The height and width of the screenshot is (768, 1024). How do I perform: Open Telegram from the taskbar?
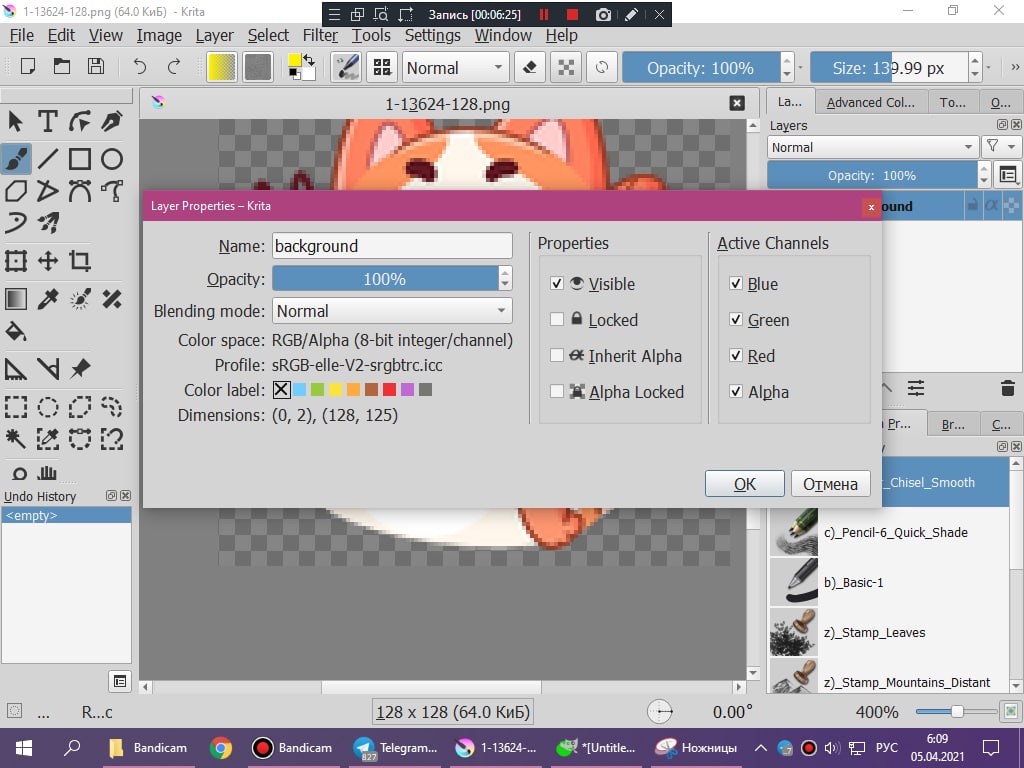pyautogui.click(x=396, y=748)
